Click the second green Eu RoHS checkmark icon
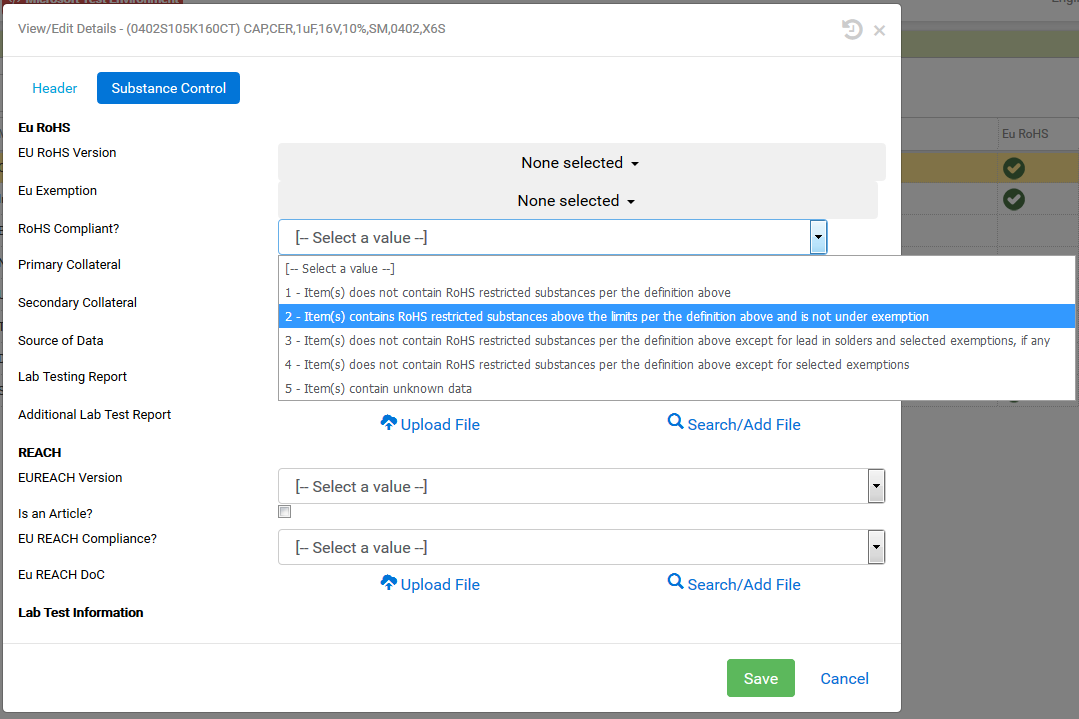Viewport: 1079px width, 719px height. (x=1014, y=199)
